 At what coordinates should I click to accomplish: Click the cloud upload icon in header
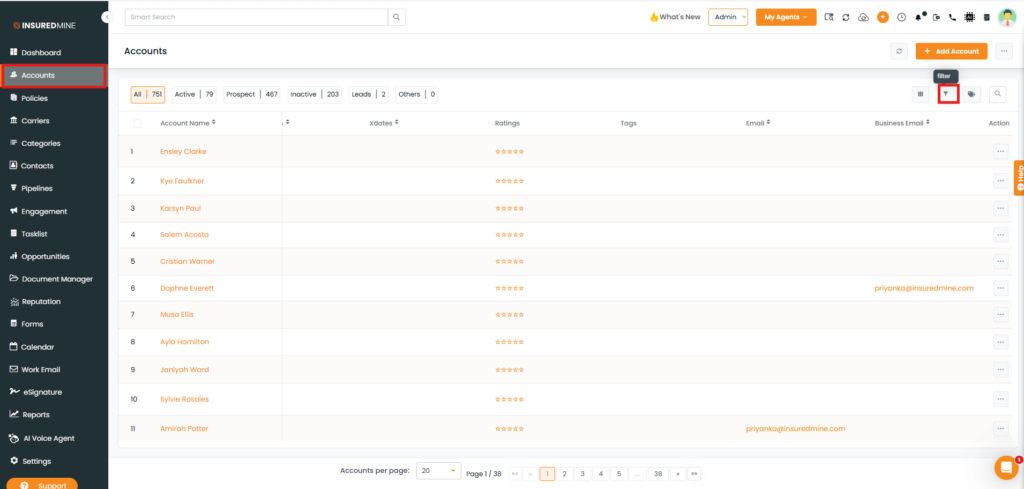point(864,17)
